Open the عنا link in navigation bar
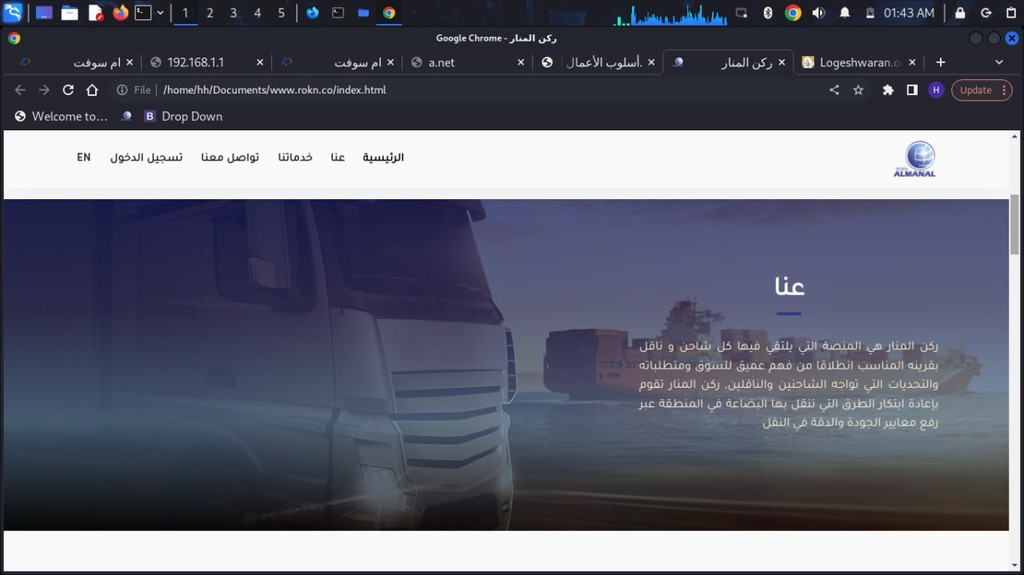Image resolution: width=1024 pixels, height=575 pixels. tap(338, 157)
